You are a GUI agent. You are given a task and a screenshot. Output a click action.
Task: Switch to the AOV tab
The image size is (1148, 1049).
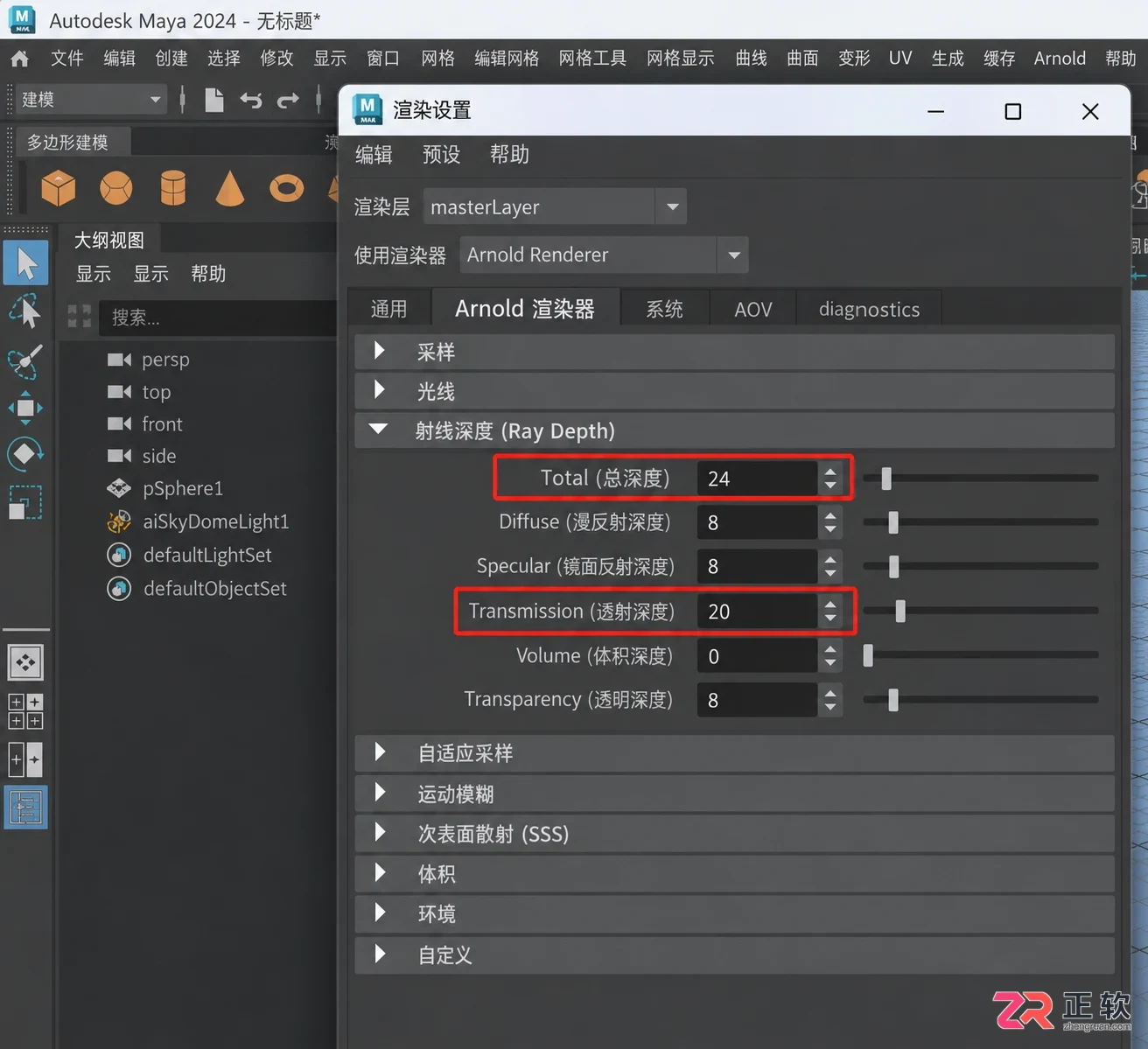click(752, 309)
